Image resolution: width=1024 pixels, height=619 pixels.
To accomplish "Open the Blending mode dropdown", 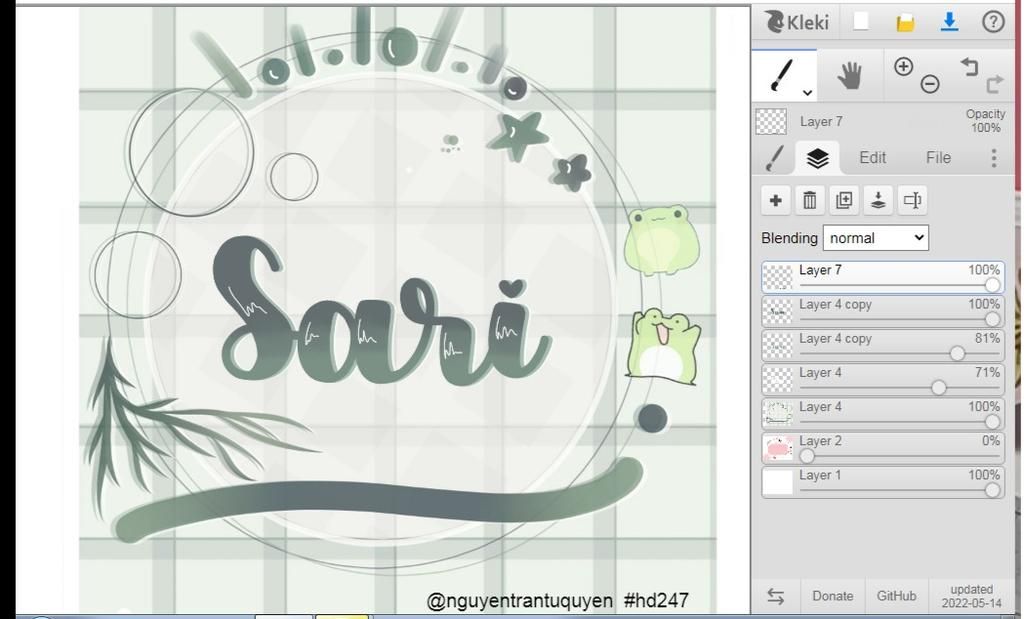I will tap(875, 238).
